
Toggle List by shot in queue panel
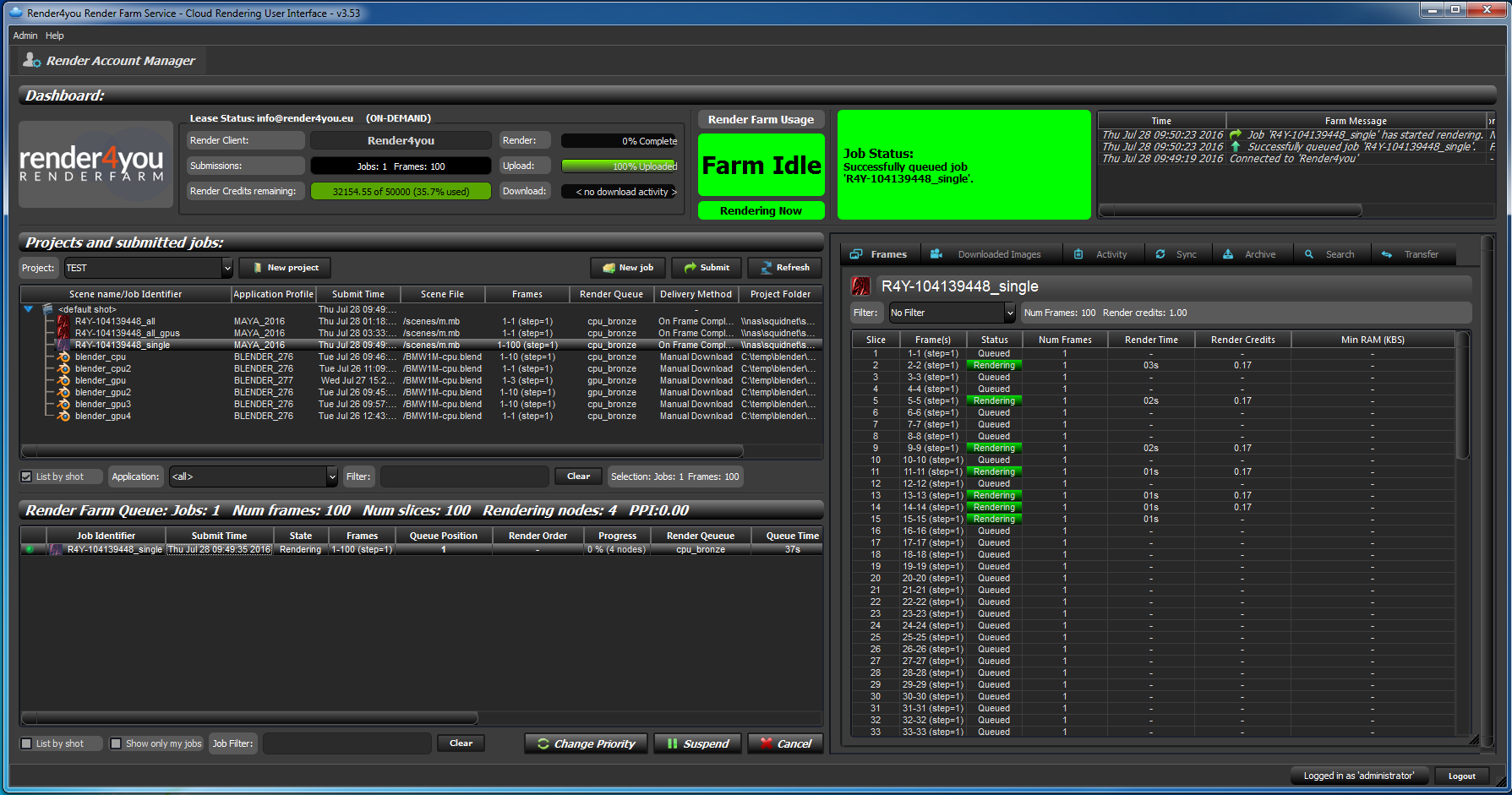pyautogui.click(x=26, y=743)
